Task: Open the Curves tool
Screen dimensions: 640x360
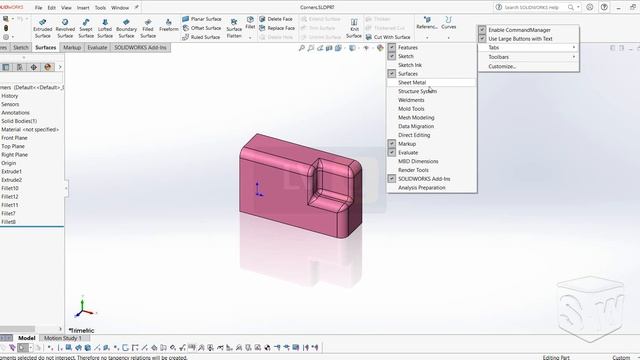Action: (x=449, y=23)
